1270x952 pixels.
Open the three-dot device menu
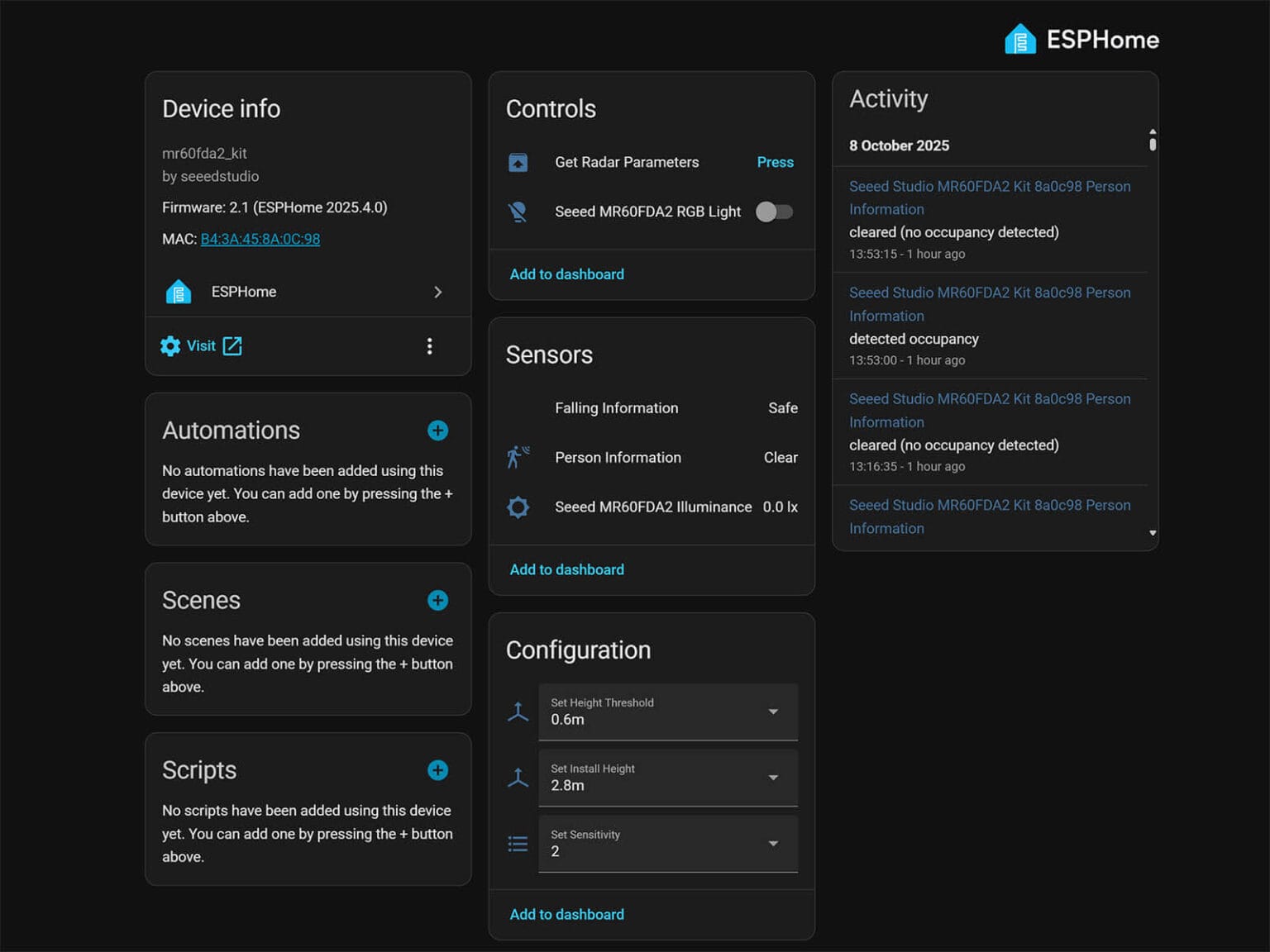[429, 346]
